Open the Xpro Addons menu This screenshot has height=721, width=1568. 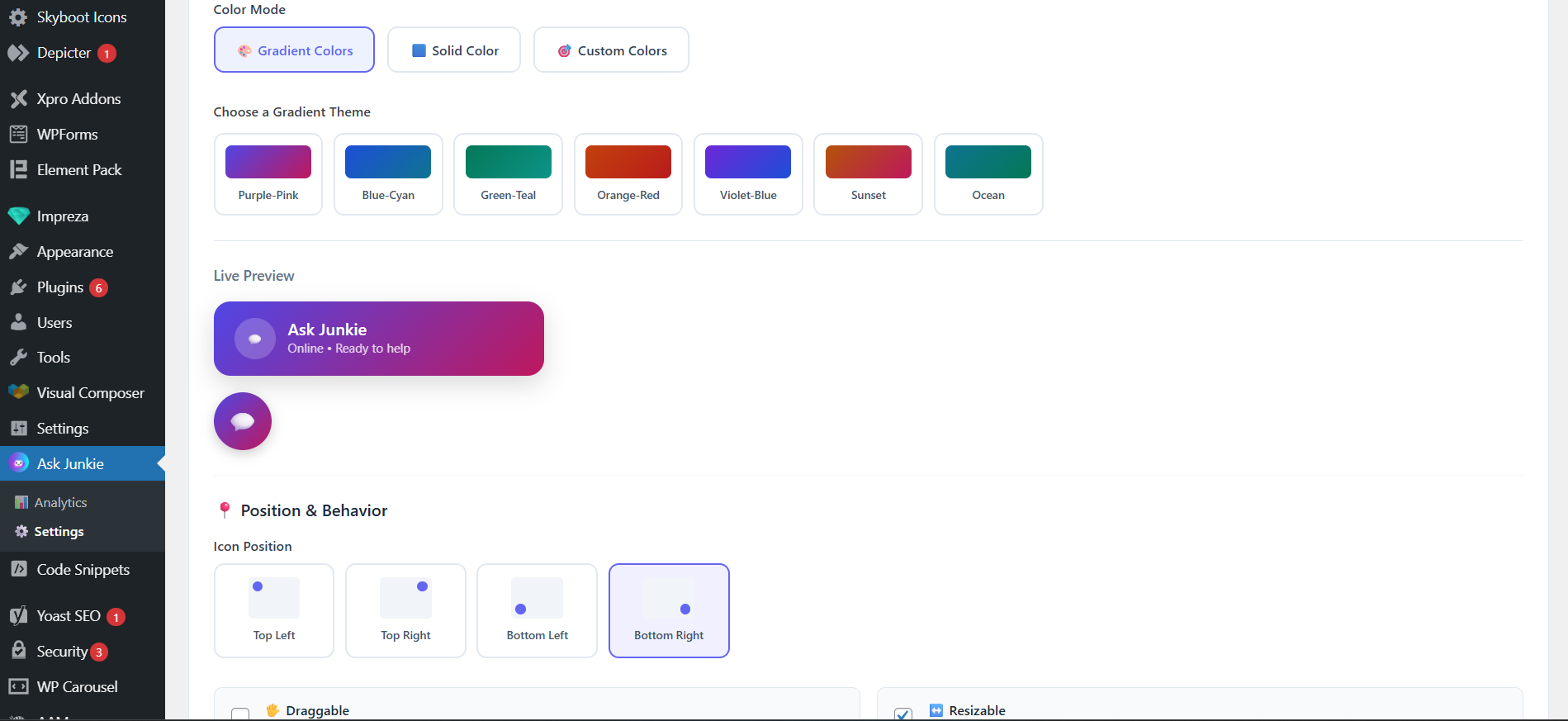[83, 99]
